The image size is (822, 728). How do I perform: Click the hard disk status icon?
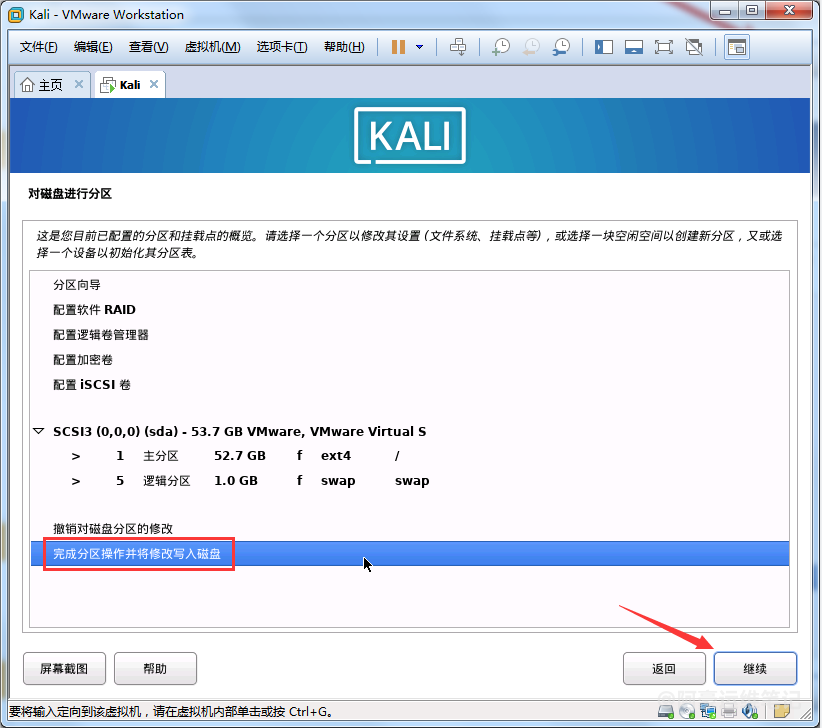pyautogui.click(x=663, y=712)
